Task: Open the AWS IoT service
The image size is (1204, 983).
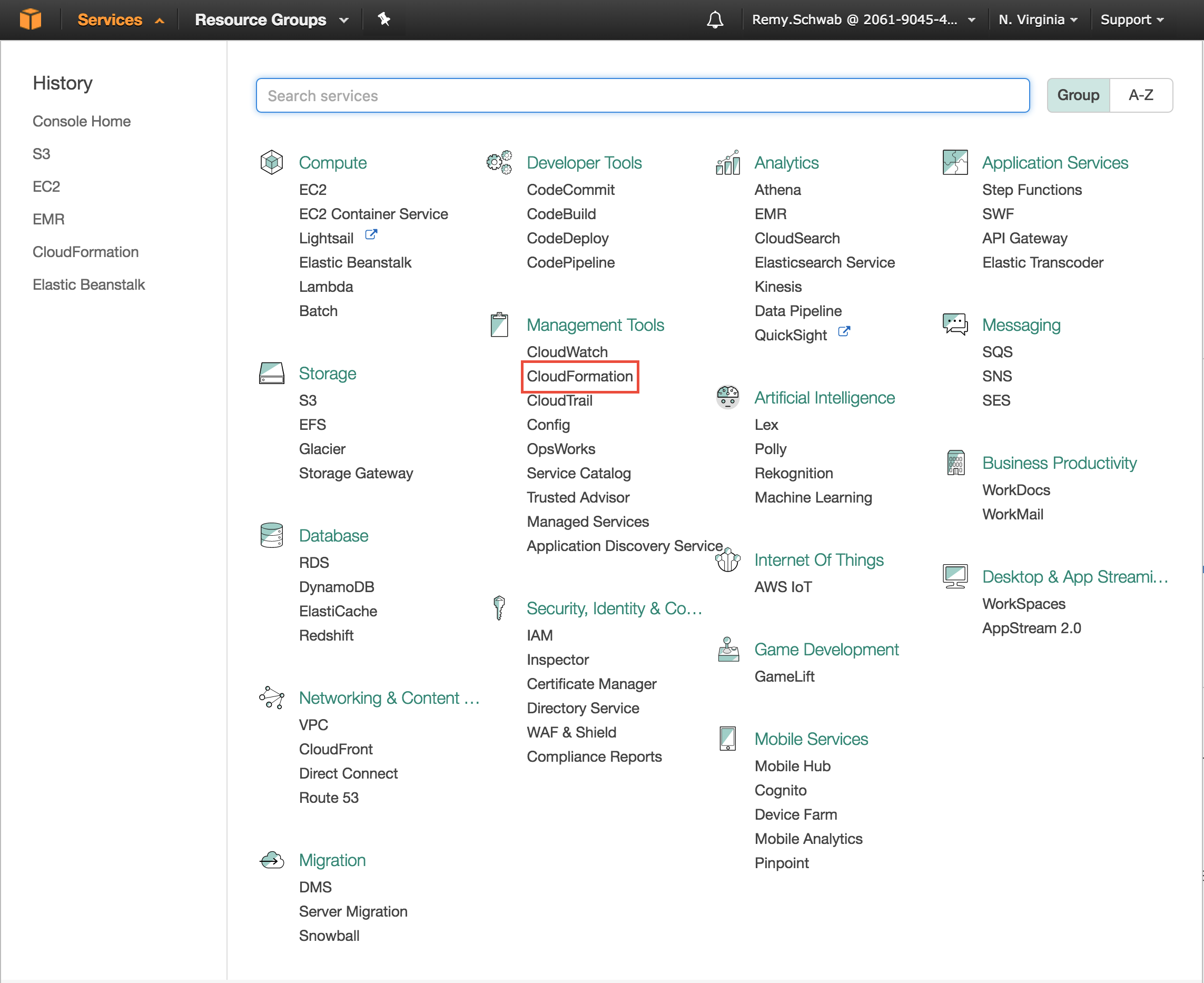Action: pyautogui.click(x=783, y=587)
